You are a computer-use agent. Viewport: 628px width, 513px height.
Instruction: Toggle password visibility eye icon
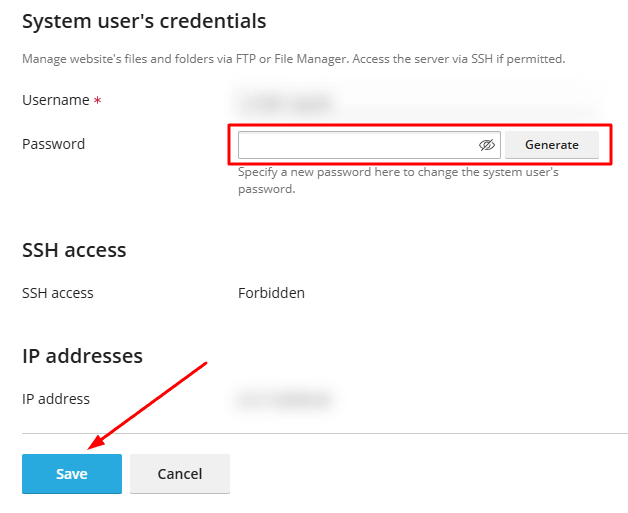coord(487,145)
